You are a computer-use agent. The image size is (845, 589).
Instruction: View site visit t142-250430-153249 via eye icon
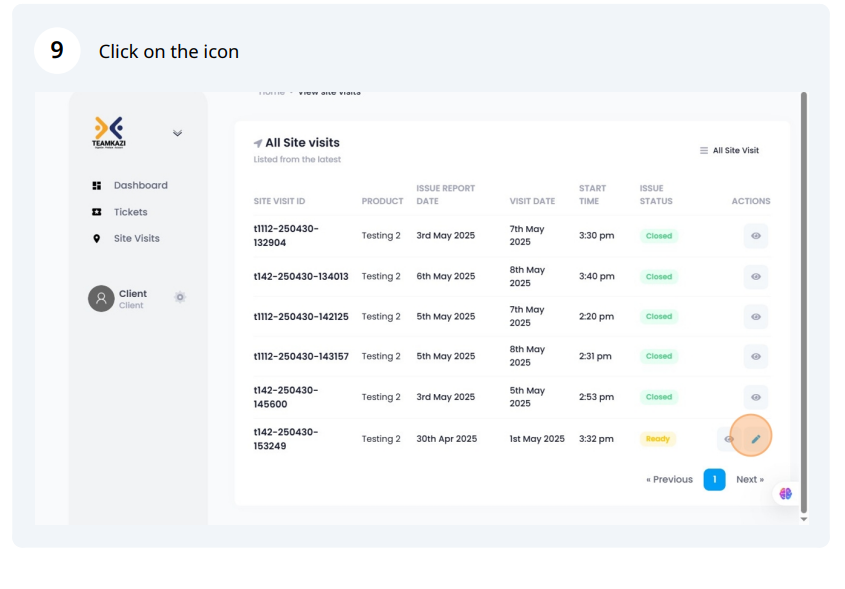point(729,439)
